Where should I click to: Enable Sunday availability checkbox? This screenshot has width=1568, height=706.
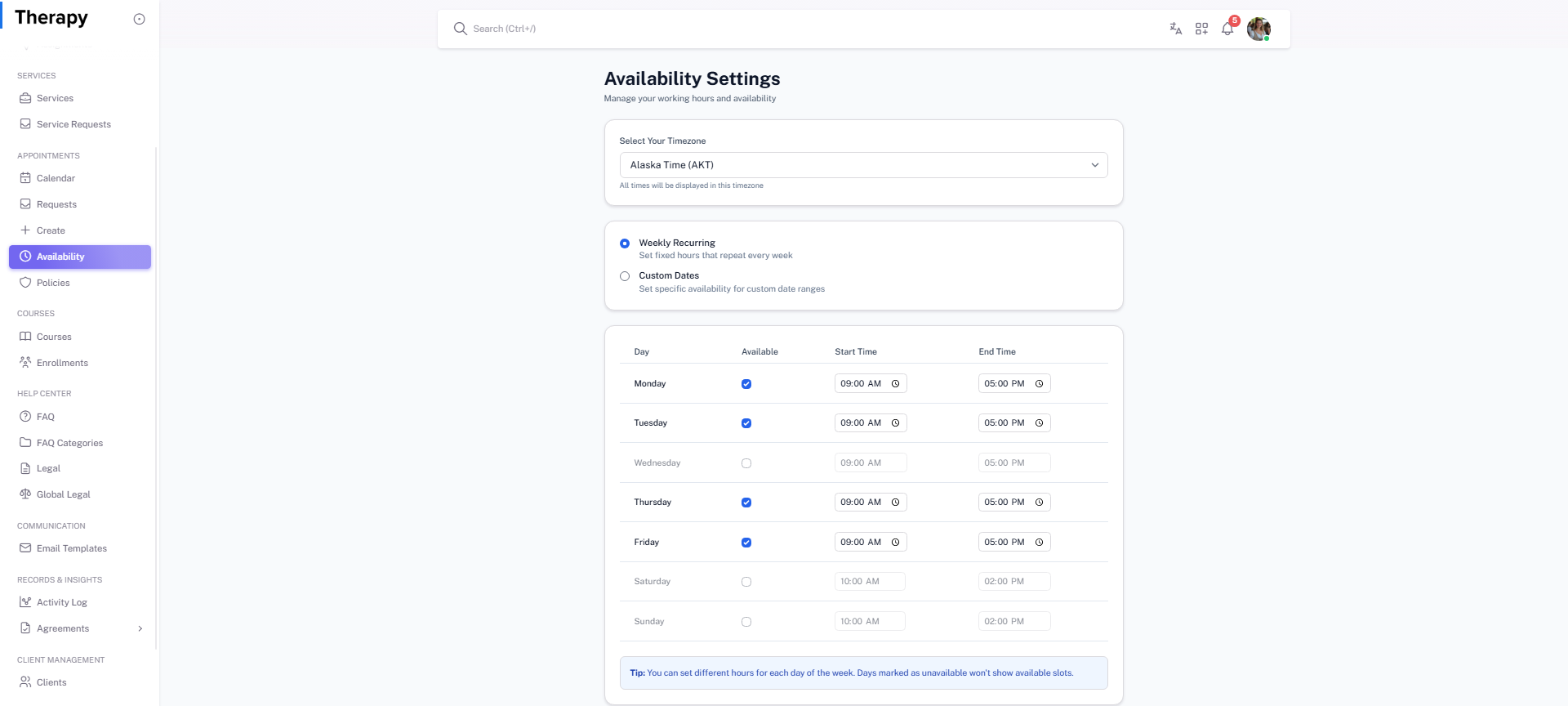tap(746, 622)
